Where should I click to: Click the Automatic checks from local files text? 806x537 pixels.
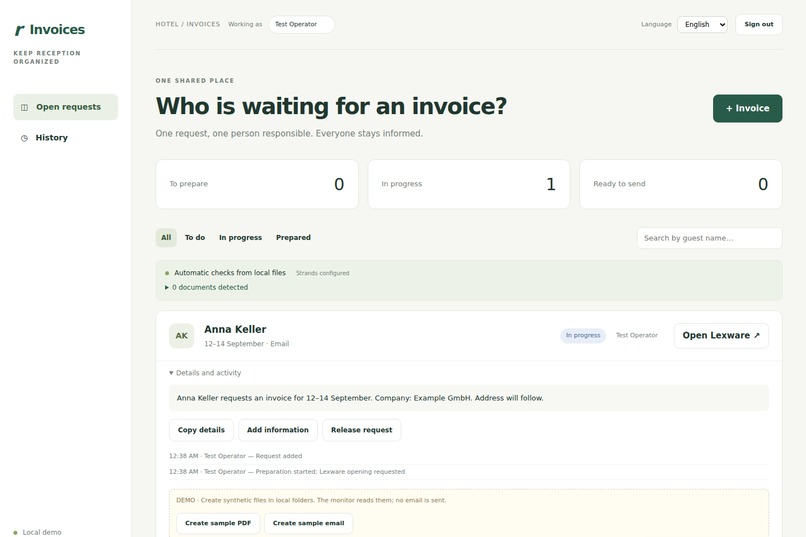(x=230, y=273)
